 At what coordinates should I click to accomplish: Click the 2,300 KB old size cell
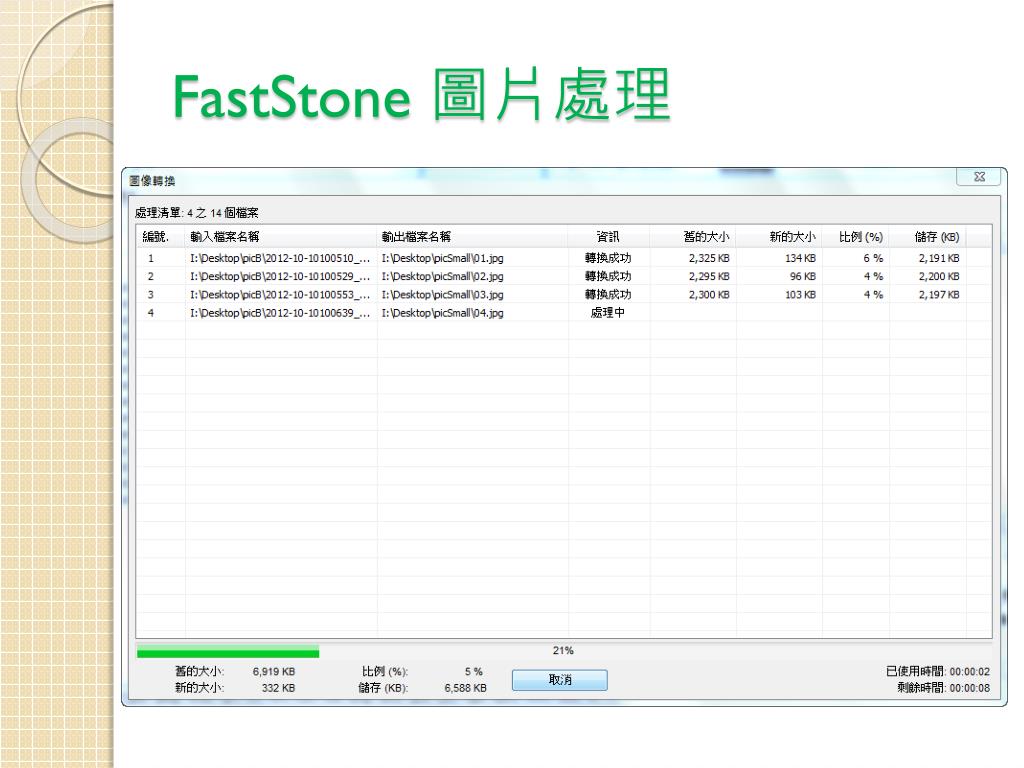point(709,295)
